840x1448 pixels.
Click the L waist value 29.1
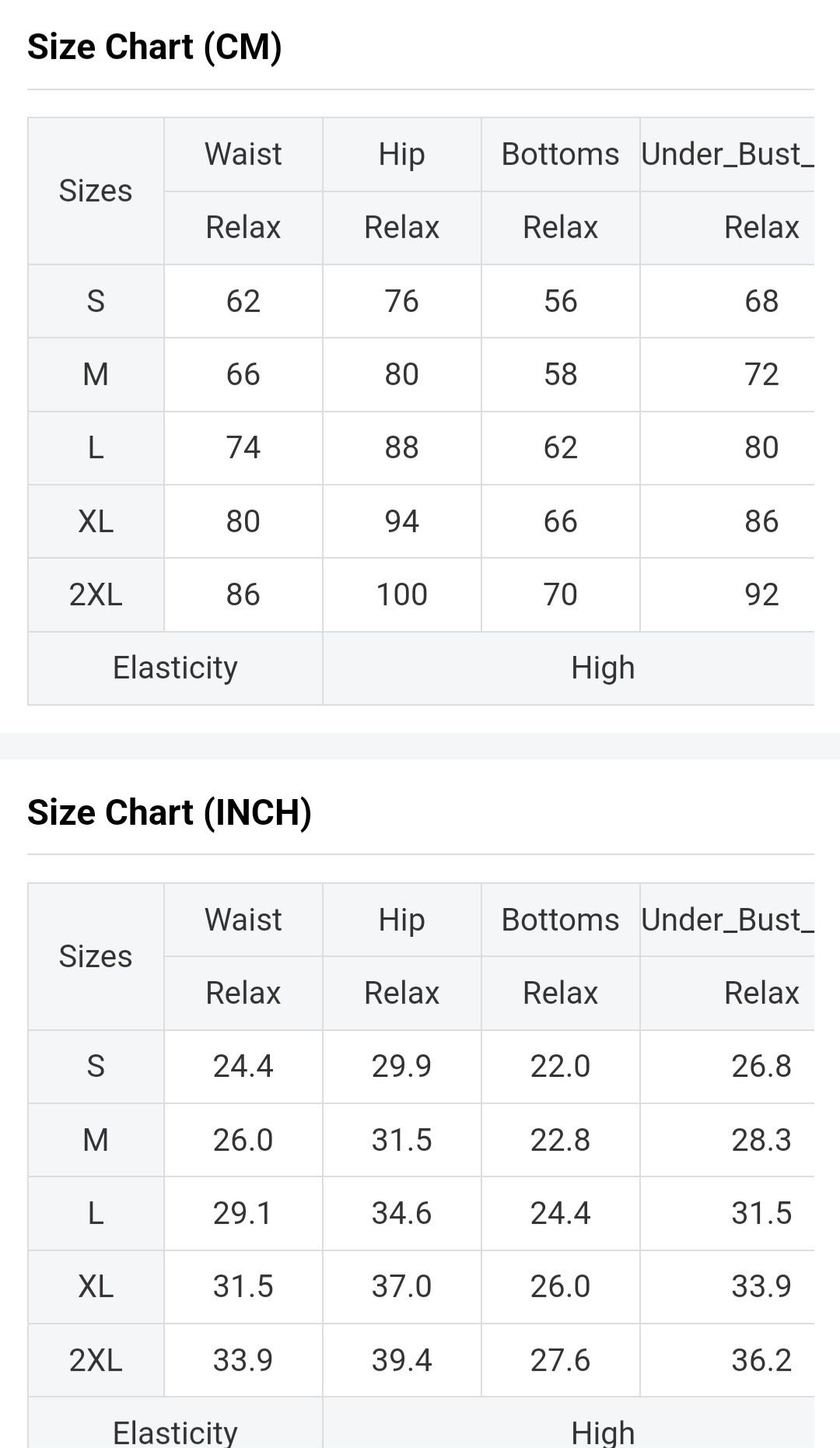click(x=243, y=1213)
